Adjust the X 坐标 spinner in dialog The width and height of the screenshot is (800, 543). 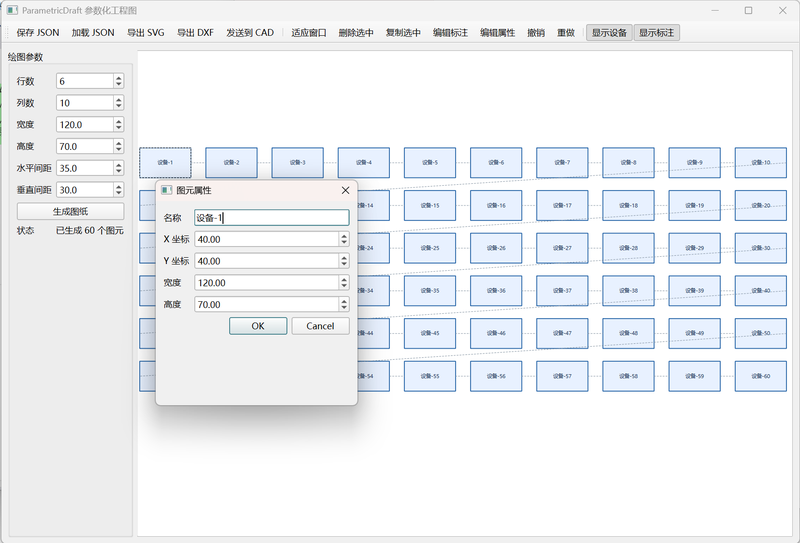point(344,239)
